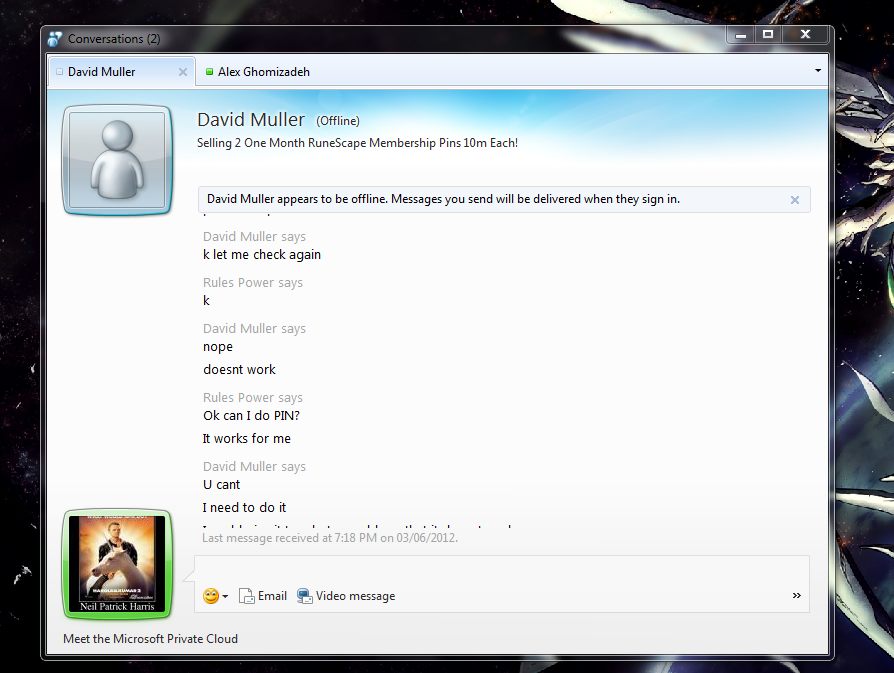Dismiss the offline notification bar
The width and height of the screenshot is (894, 673).
pos(795,200)
